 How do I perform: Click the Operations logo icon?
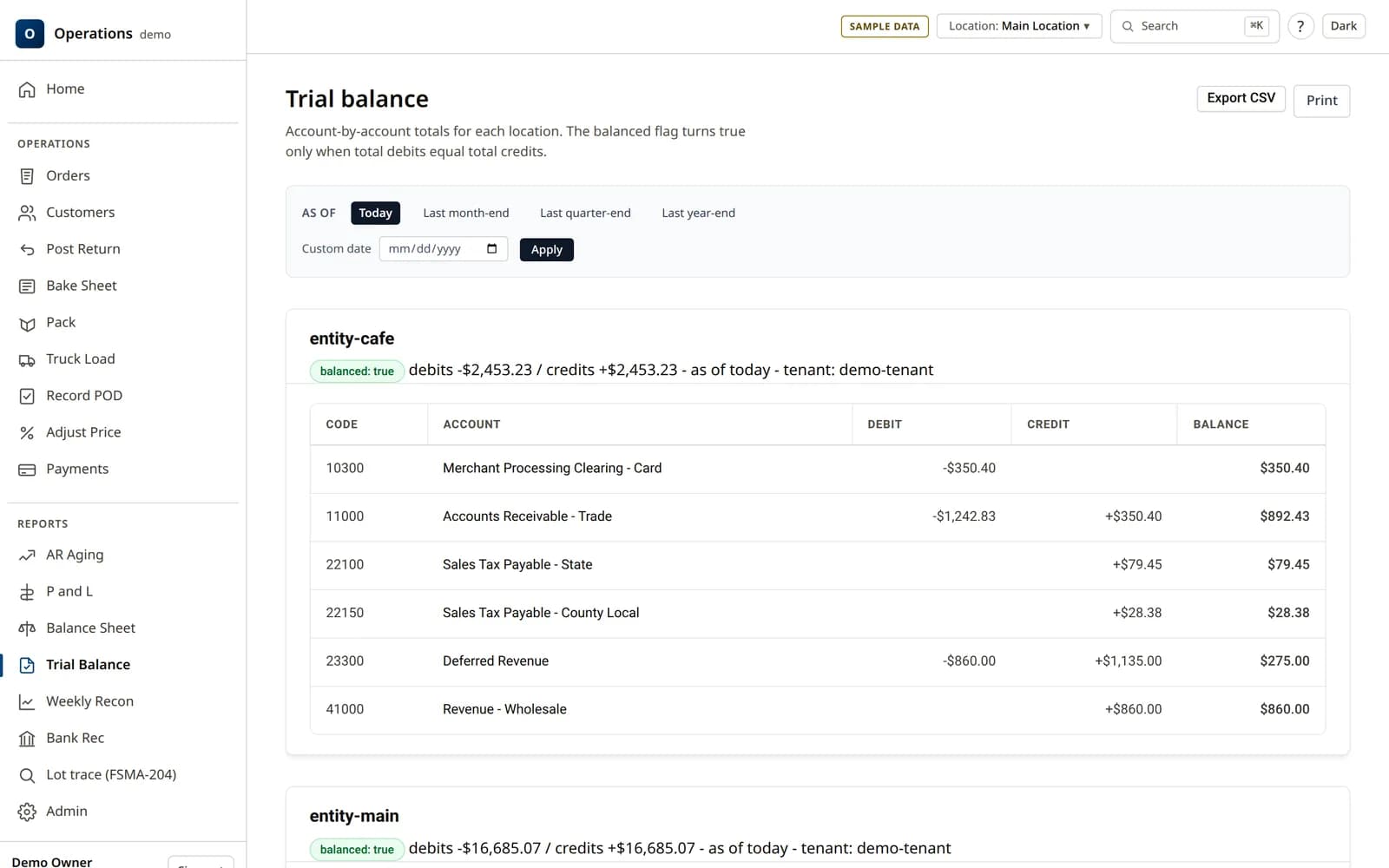30,33
